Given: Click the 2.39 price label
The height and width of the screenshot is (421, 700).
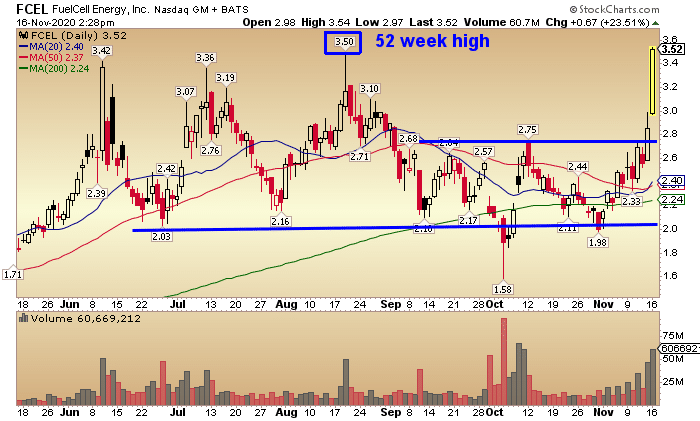Looking at the screenshot, I should (x=96, y=193).
